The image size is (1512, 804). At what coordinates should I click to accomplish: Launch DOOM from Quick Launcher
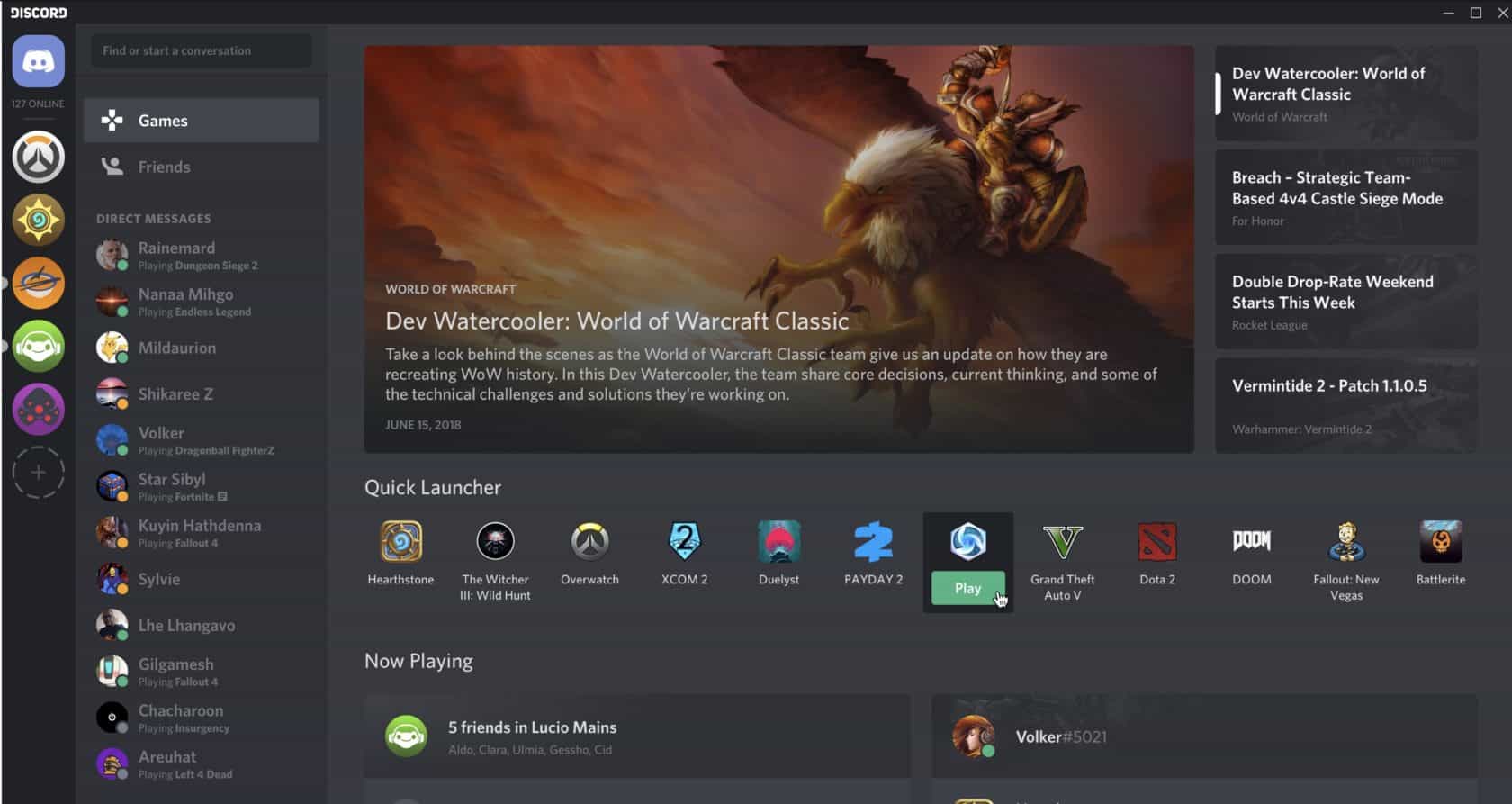(x=1251, y=542)
